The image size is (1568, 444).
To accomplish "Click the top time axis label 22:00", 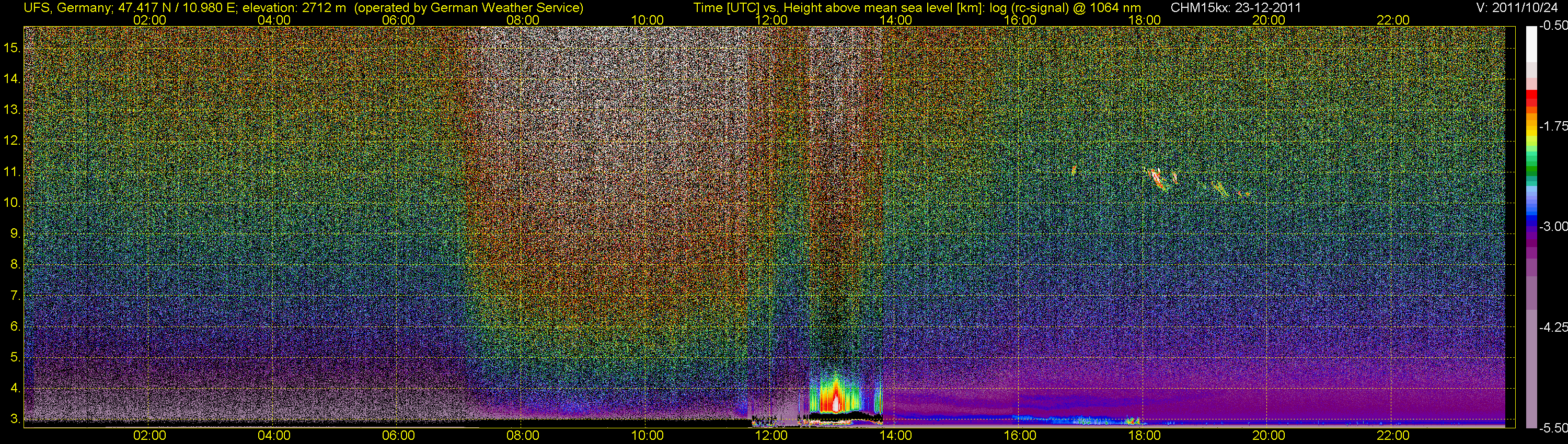I will (1393, 20).
